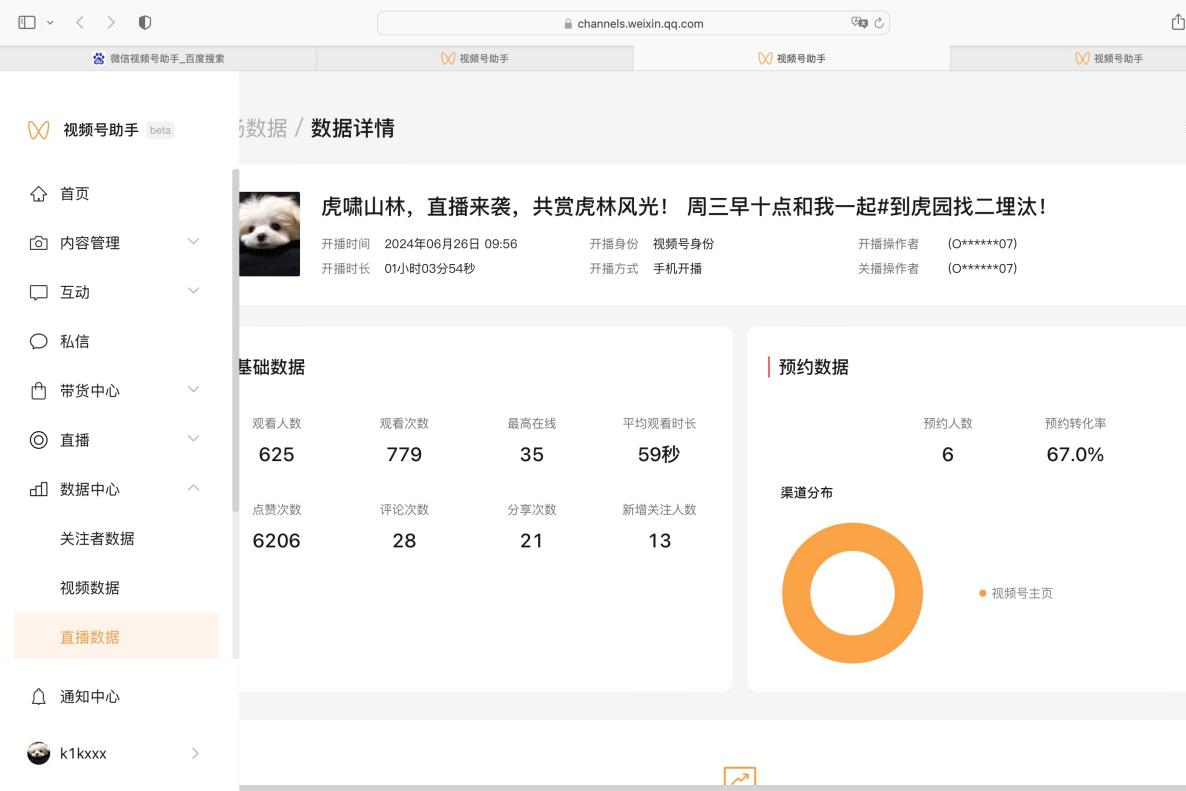The image size is (1186, 791).
Task: Expand the 带货中心 submenu chevron
Action: 194,390
